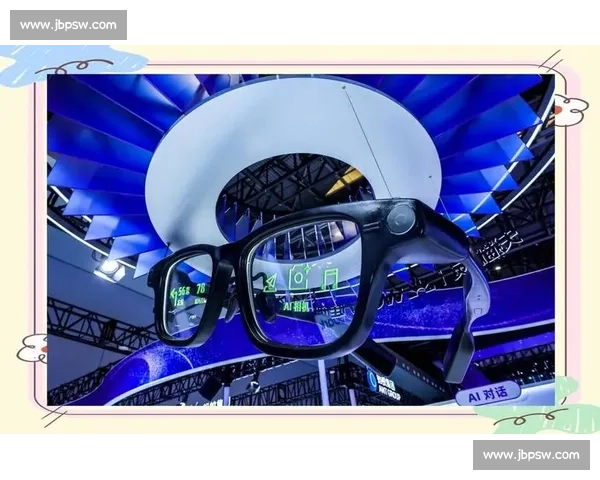Select the camera icon in the glasses lens

coord(298,276)
